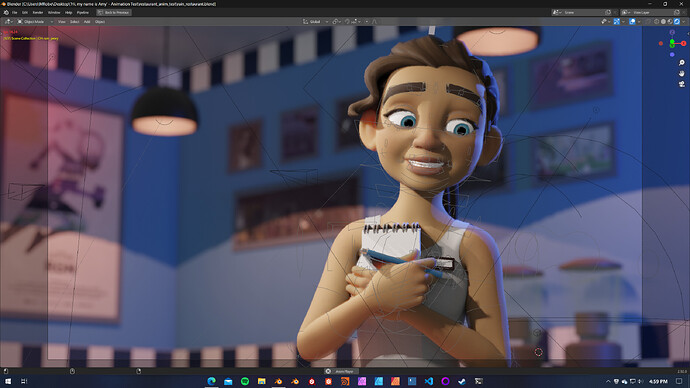
Task: Create a new scene with the copy icon
Action: pyautogui.click(x=608, y=12)
